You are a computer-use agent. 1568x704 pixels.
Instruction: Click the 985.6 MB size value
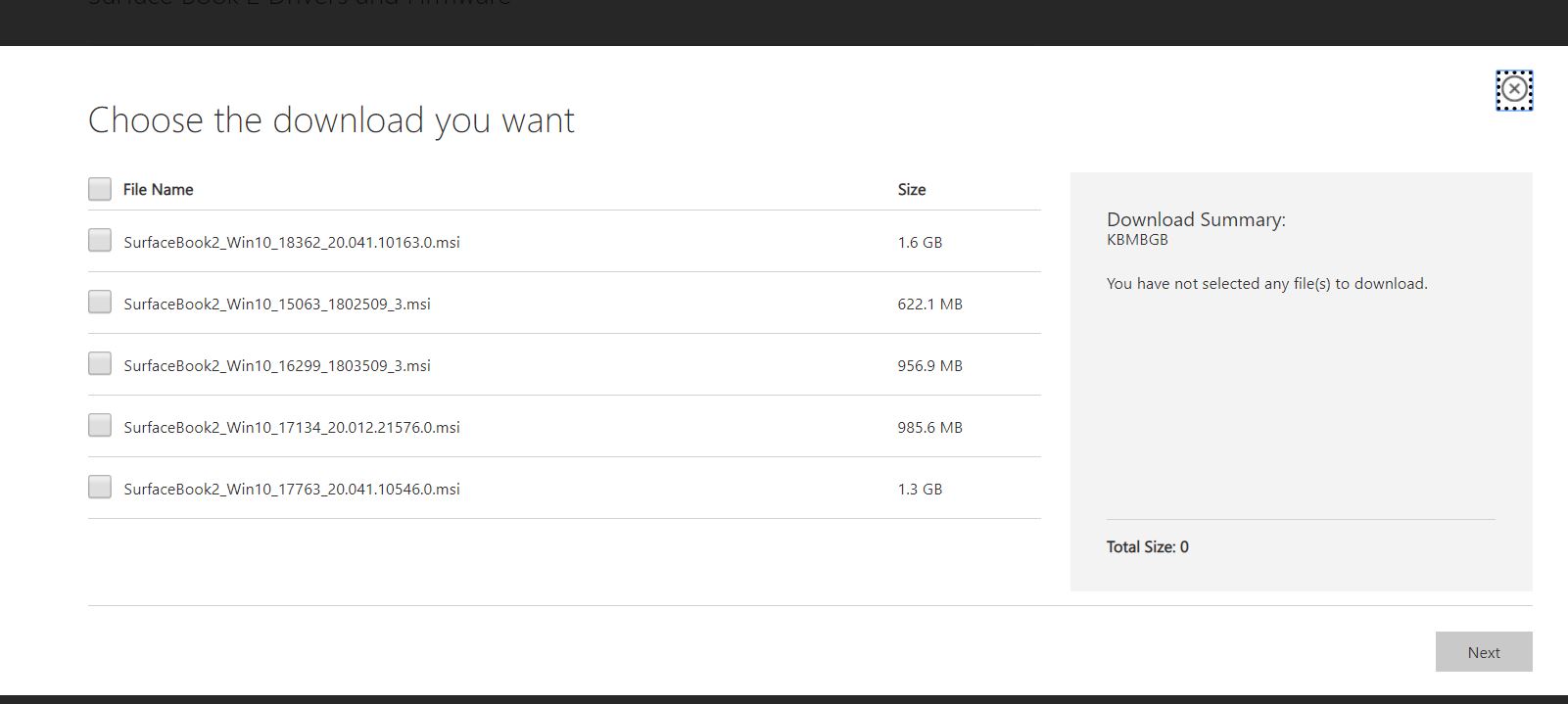[x=929, y=428]
